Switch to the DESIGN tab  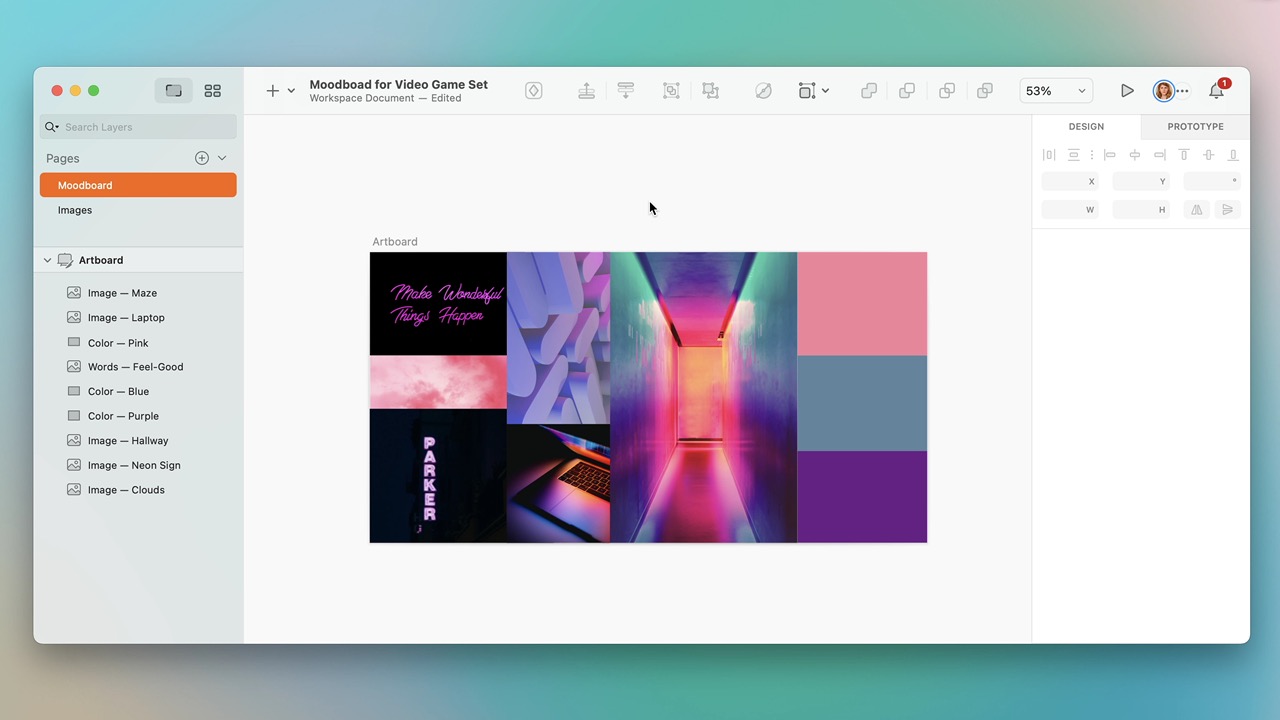point(1086,127)
